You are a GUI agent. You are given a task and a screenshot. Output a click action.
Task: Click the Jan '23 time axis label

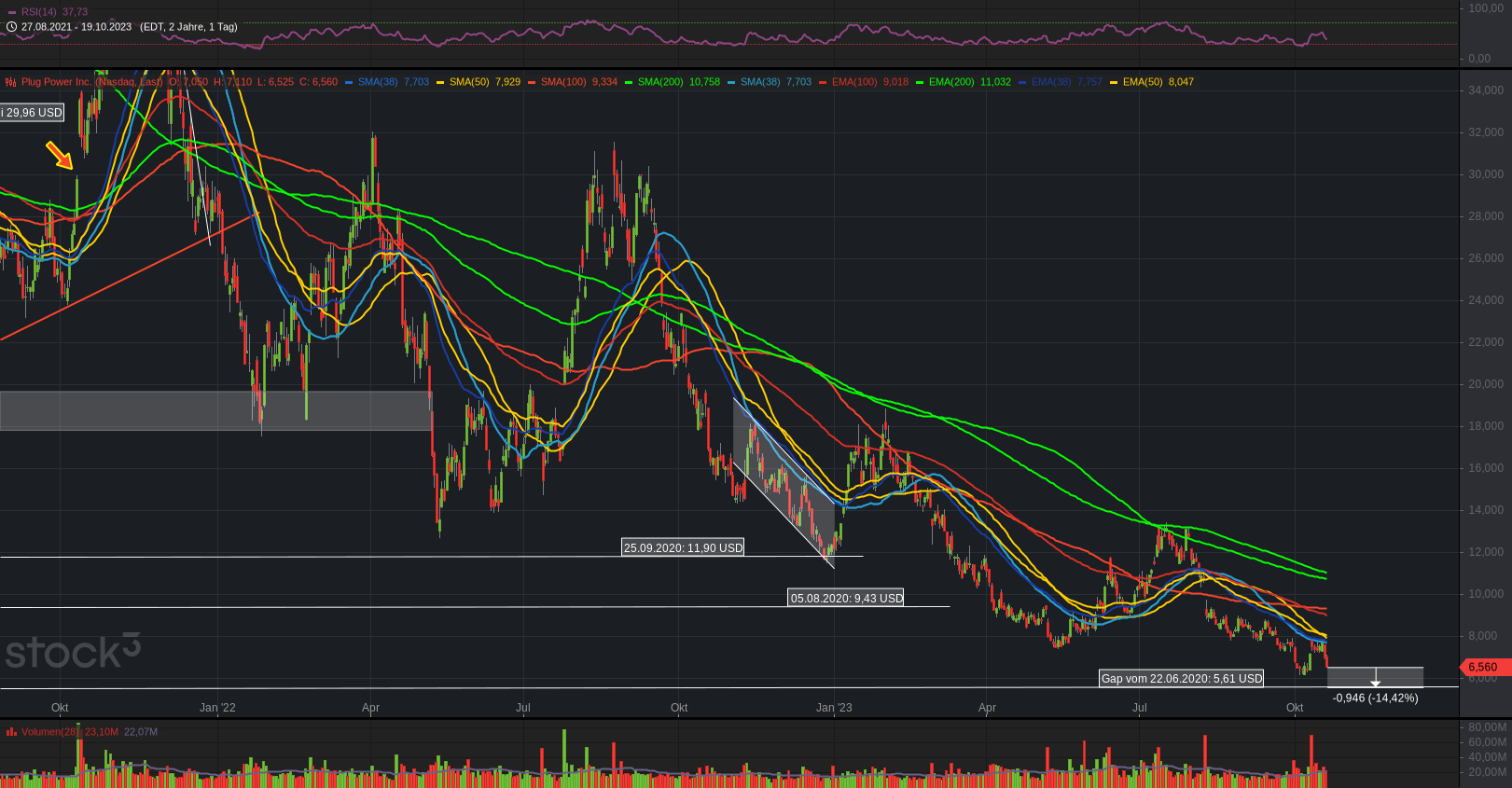pyautogui.click(x=834, y=708)
